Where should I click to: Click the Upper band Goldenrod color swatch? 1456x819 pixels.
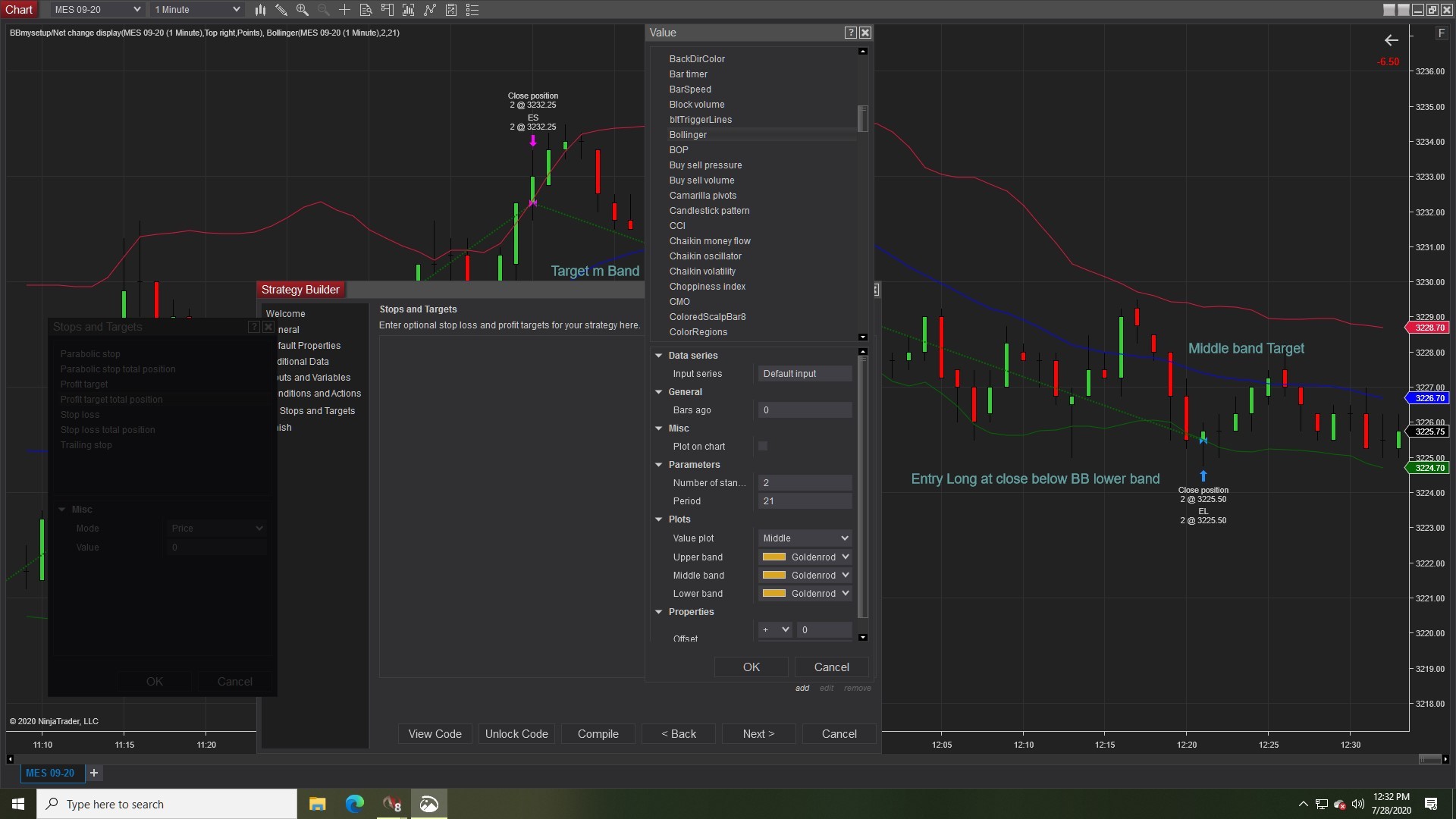tap(774, 557)
